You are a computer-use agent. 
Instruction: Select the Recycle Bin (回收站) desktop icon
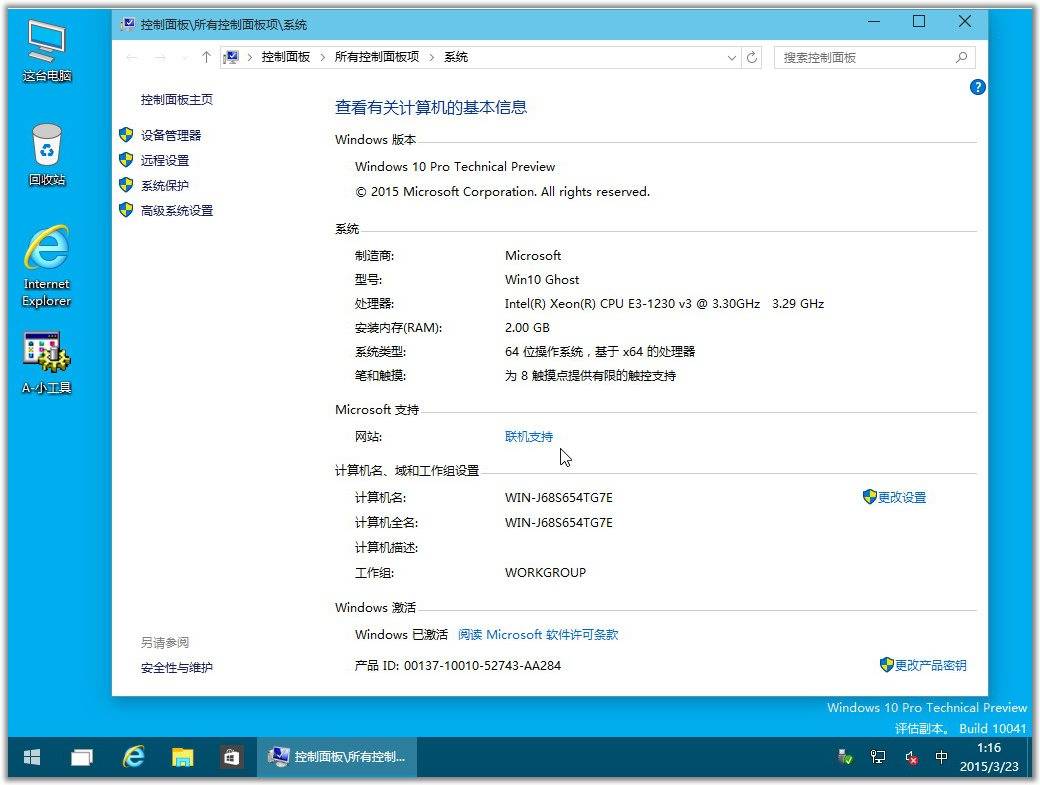tap(46, 154)
